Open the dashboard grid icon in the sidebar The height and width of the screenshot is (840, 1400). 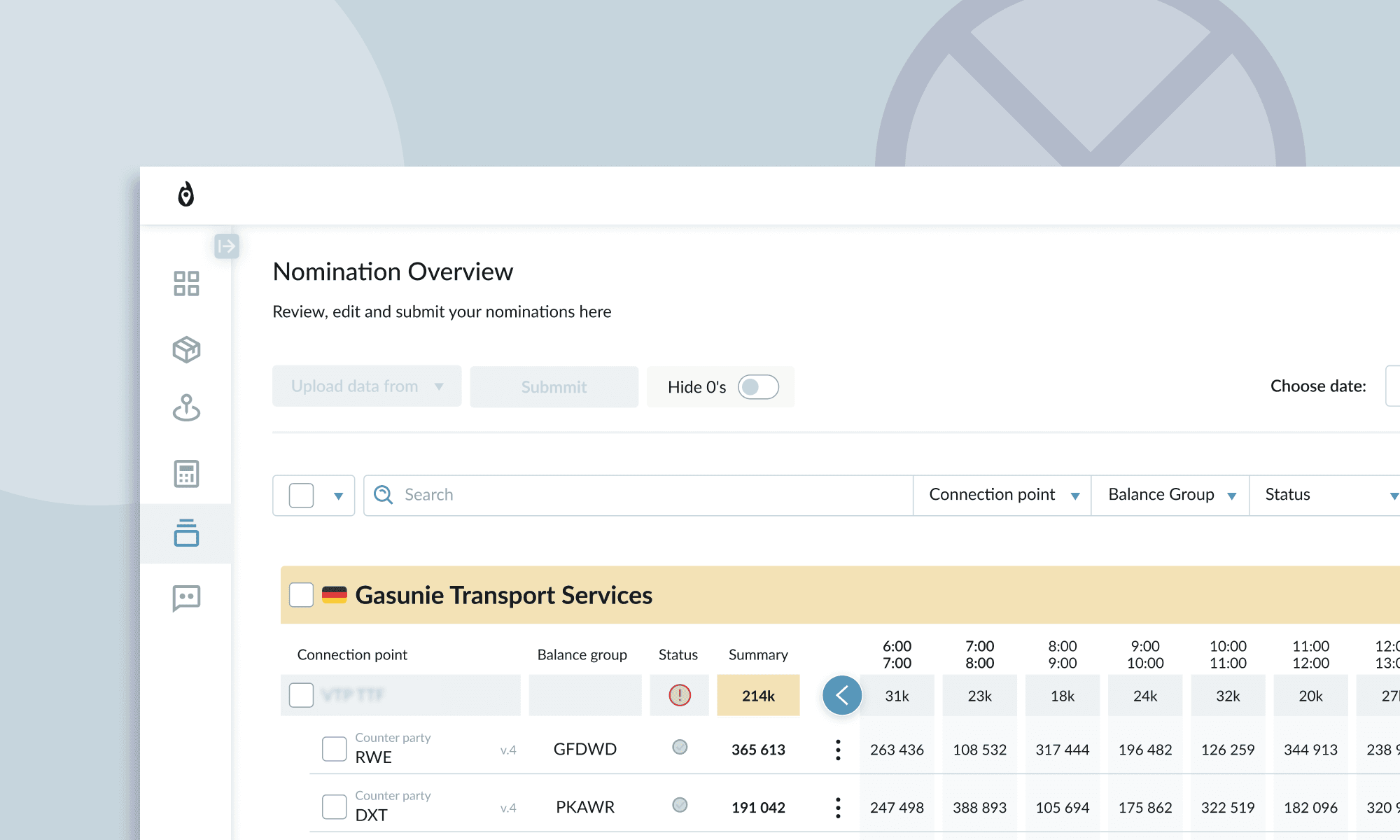click(x=186, y=283)
